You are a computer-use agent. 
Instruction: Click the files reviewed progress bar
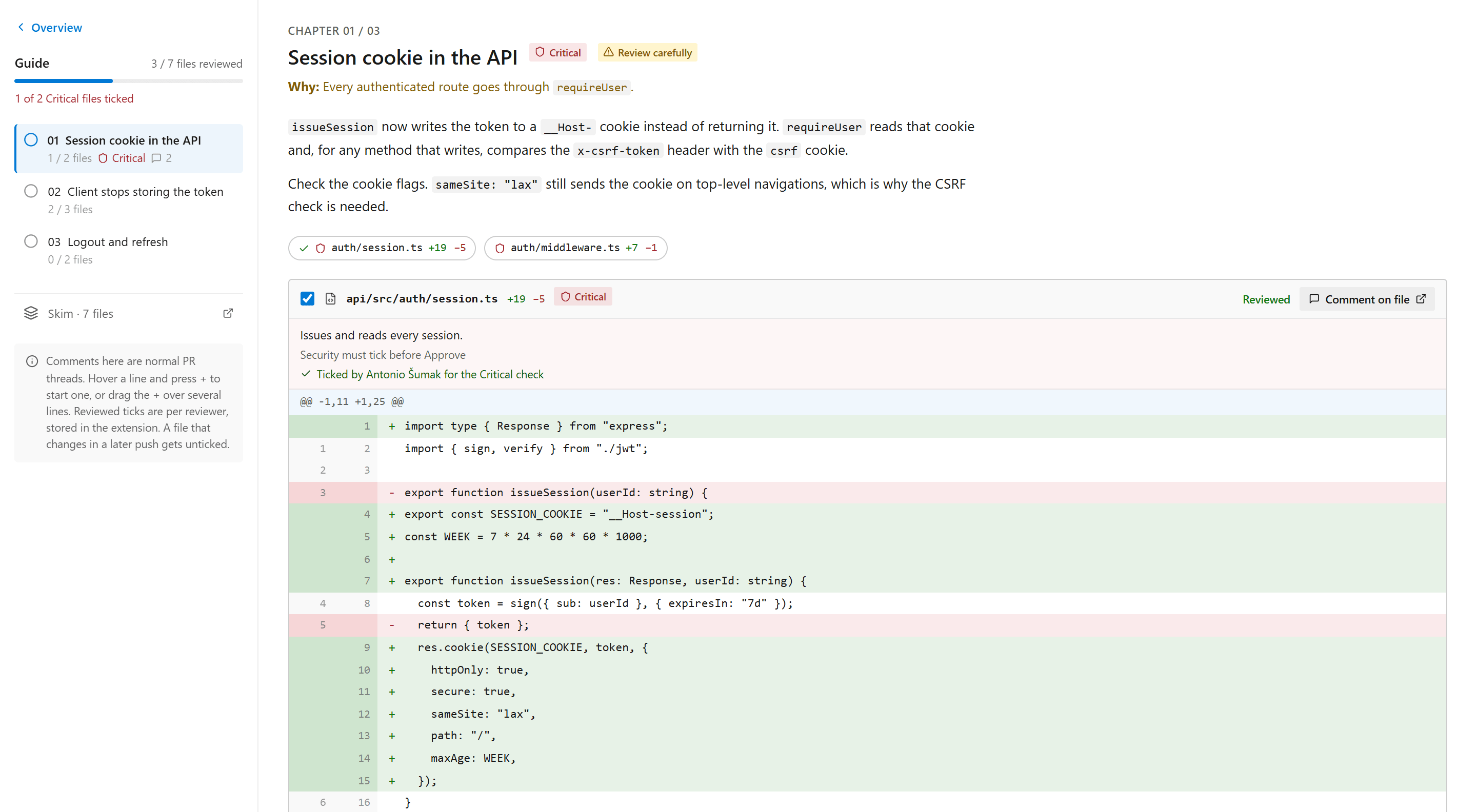128,81
